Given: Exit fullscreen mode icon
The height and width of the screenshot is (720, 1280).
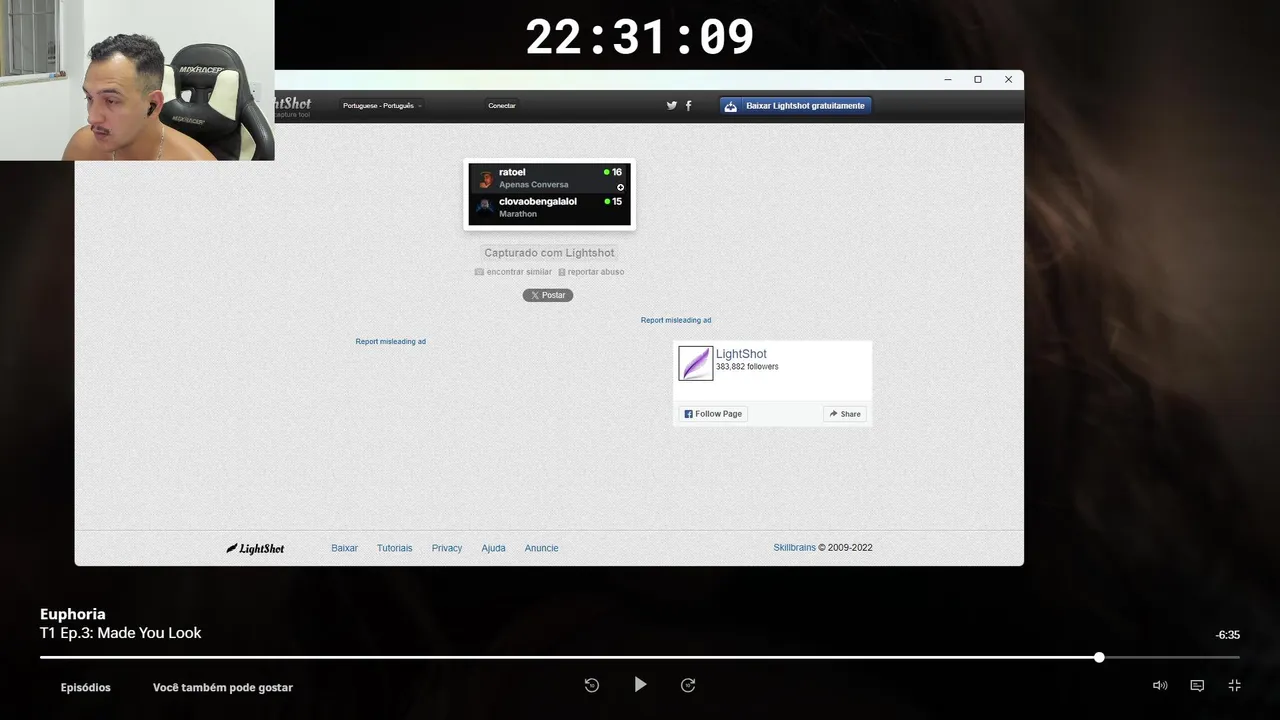Looking at the screenshot, I should pyautogui.click(x=1234, y=685).
